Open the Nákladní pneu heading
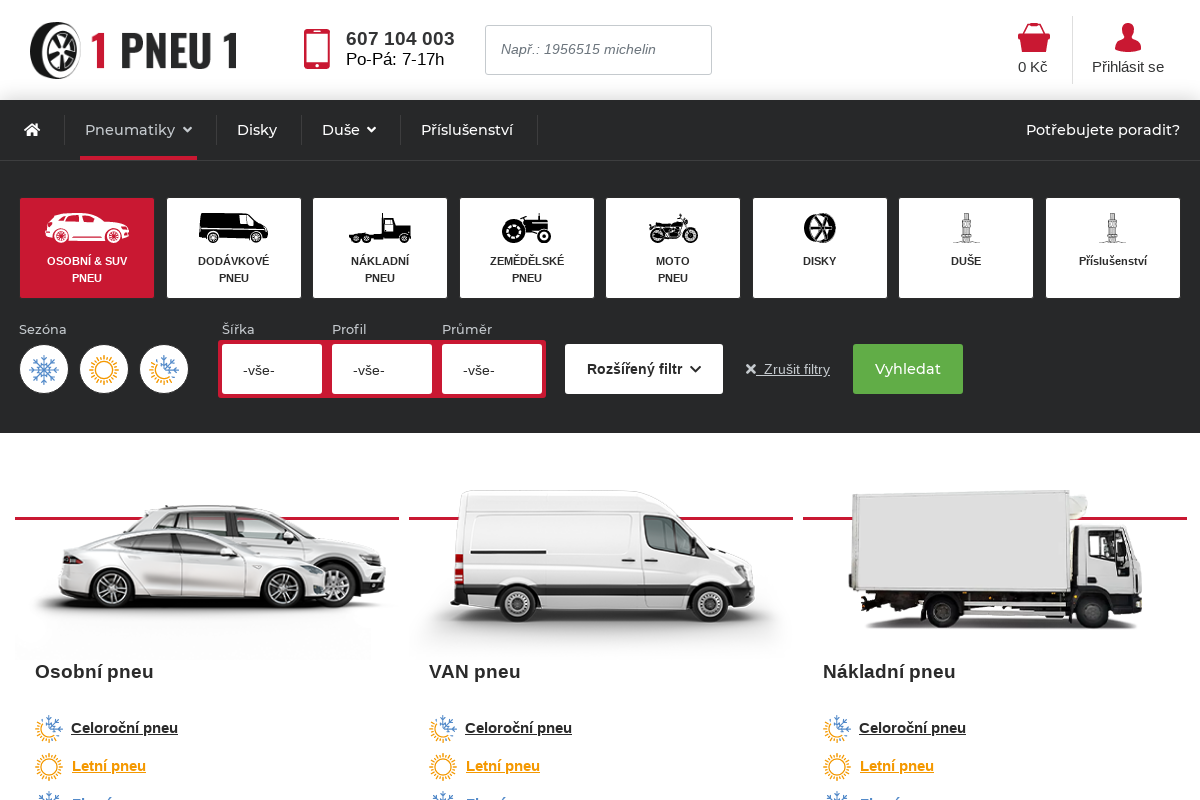This screenshot has height=800, width=1200. (x=889, y=672)
